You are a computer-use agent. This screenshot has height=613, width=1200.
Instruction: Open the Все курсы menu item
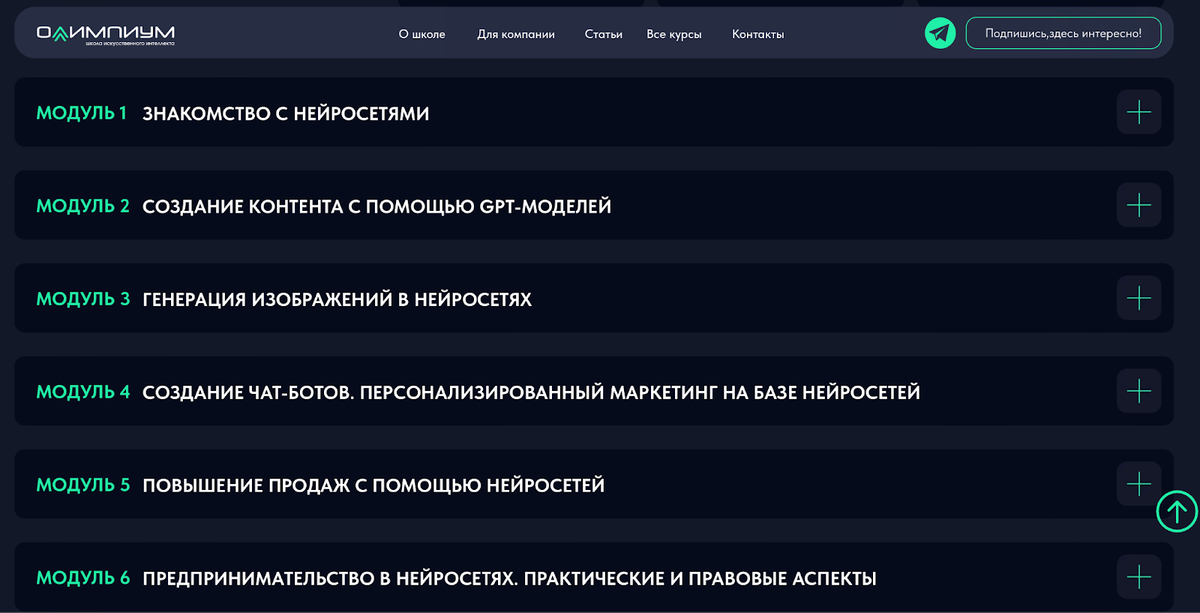(x=674, y=34)
